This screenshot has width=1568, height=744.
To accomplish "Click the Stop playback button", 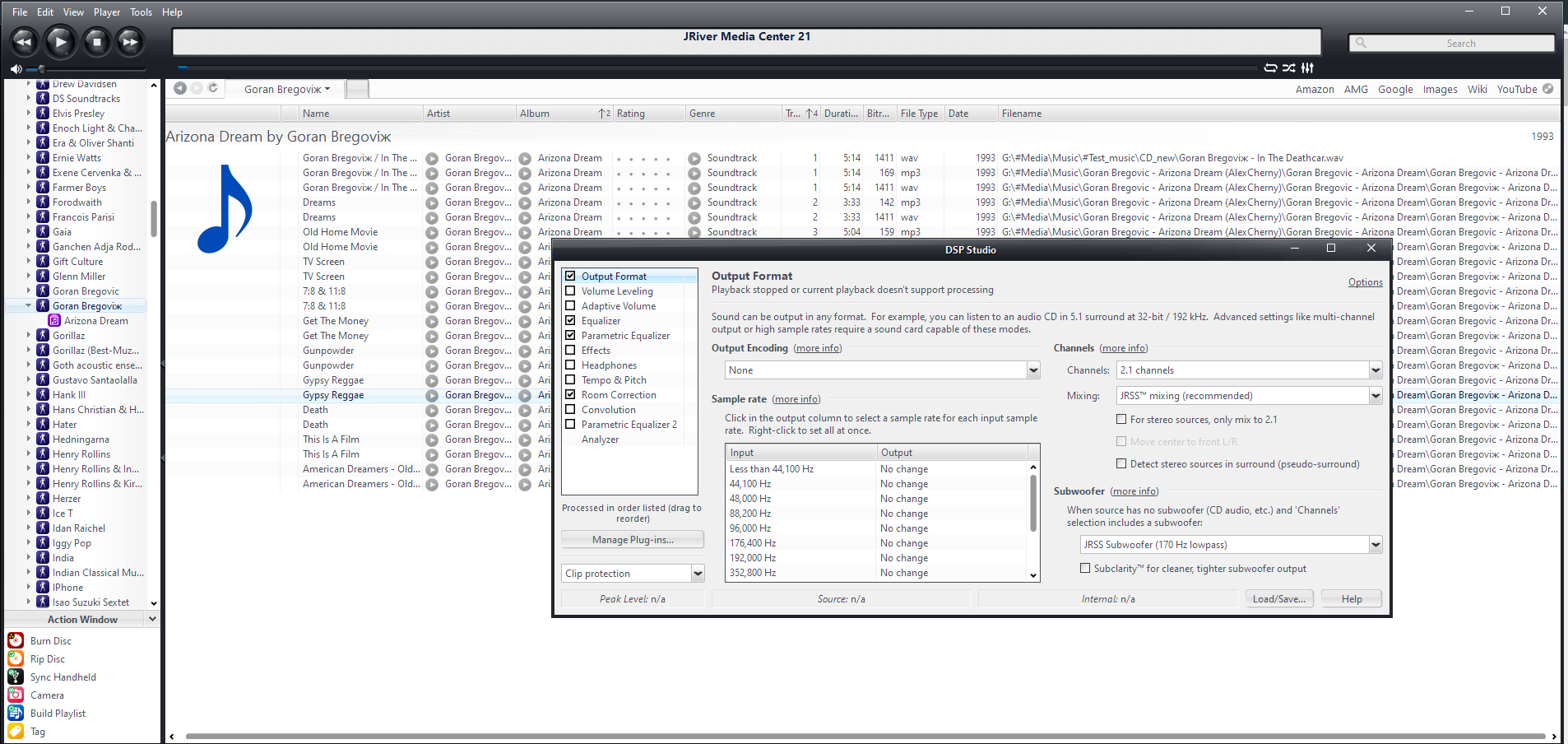I will (x=97, y=42).
